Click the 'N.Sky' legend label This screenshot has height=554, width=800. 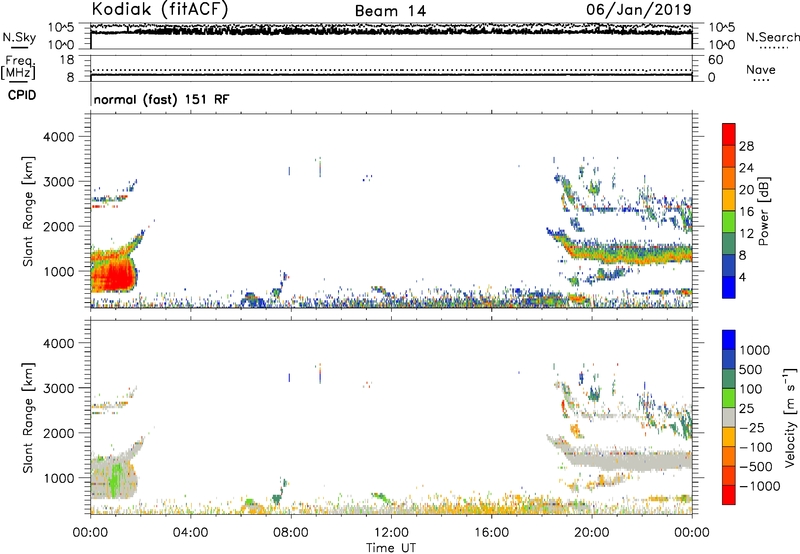(19, 37)
